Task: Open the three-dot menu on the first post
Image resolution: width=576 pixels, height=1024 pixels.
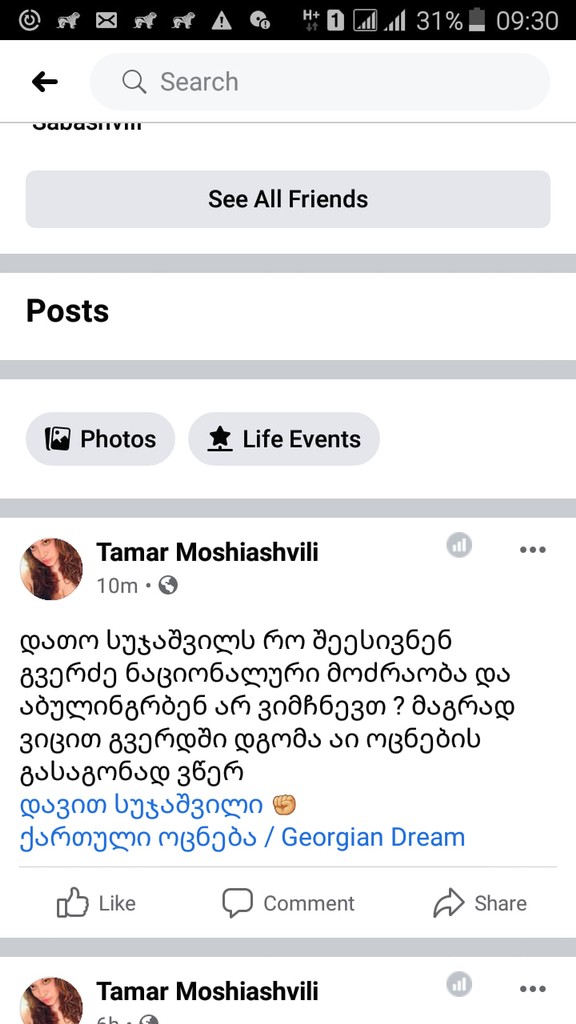Action: click(532, 549)
